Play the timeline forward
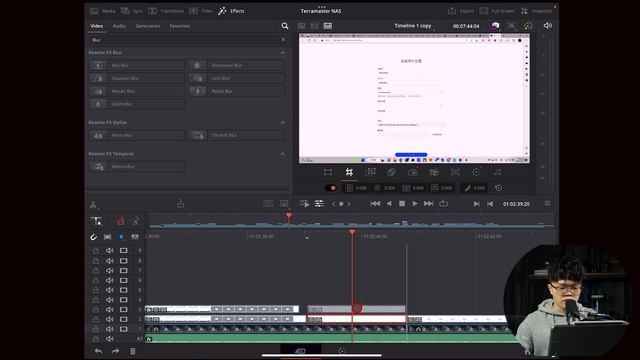Screen dimensions: 640x360 tap(415, 204)
